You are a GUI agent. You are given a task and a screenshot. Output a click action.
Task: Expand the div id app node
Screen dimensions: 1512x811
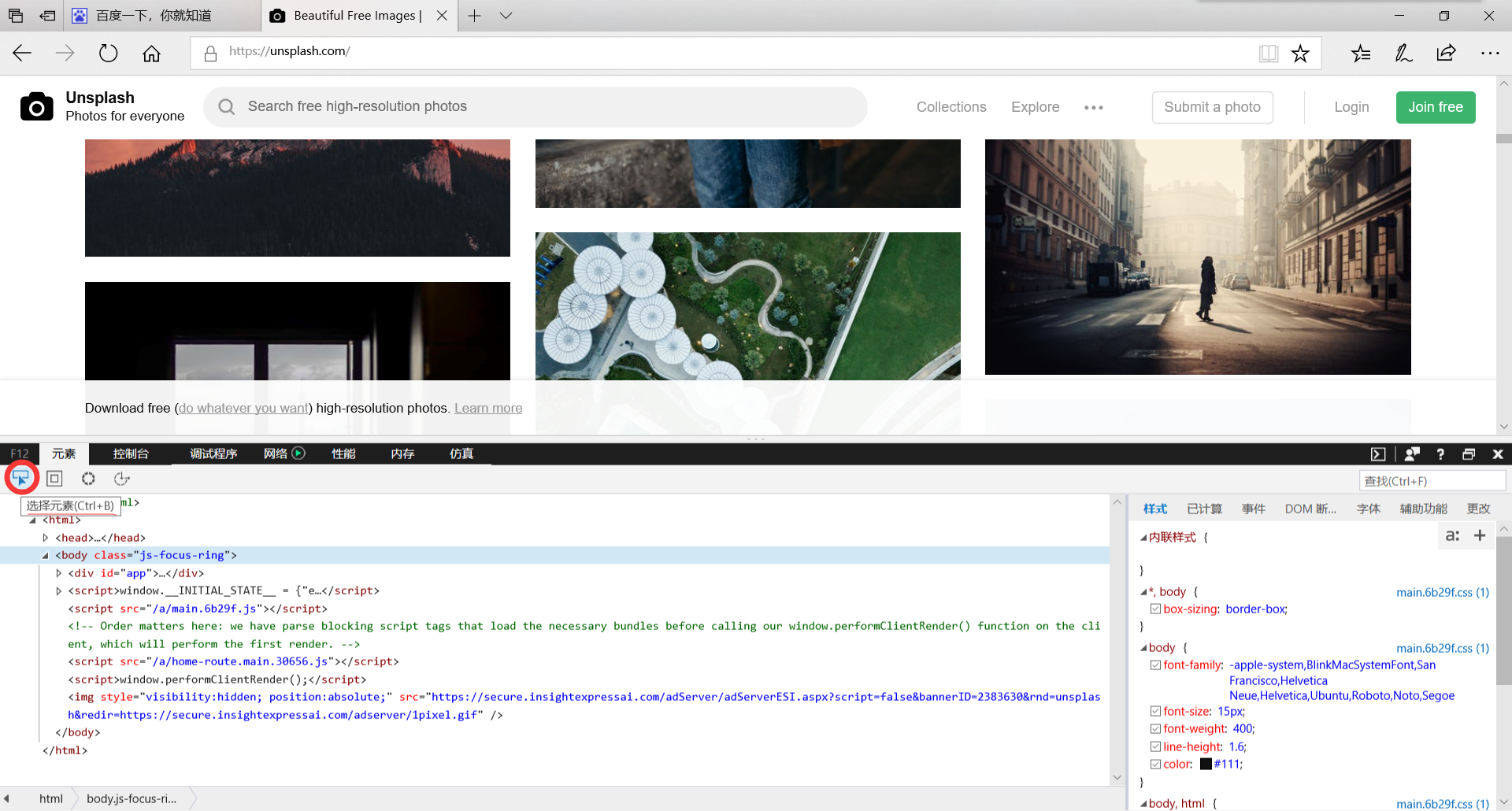(x=58, y=573)
